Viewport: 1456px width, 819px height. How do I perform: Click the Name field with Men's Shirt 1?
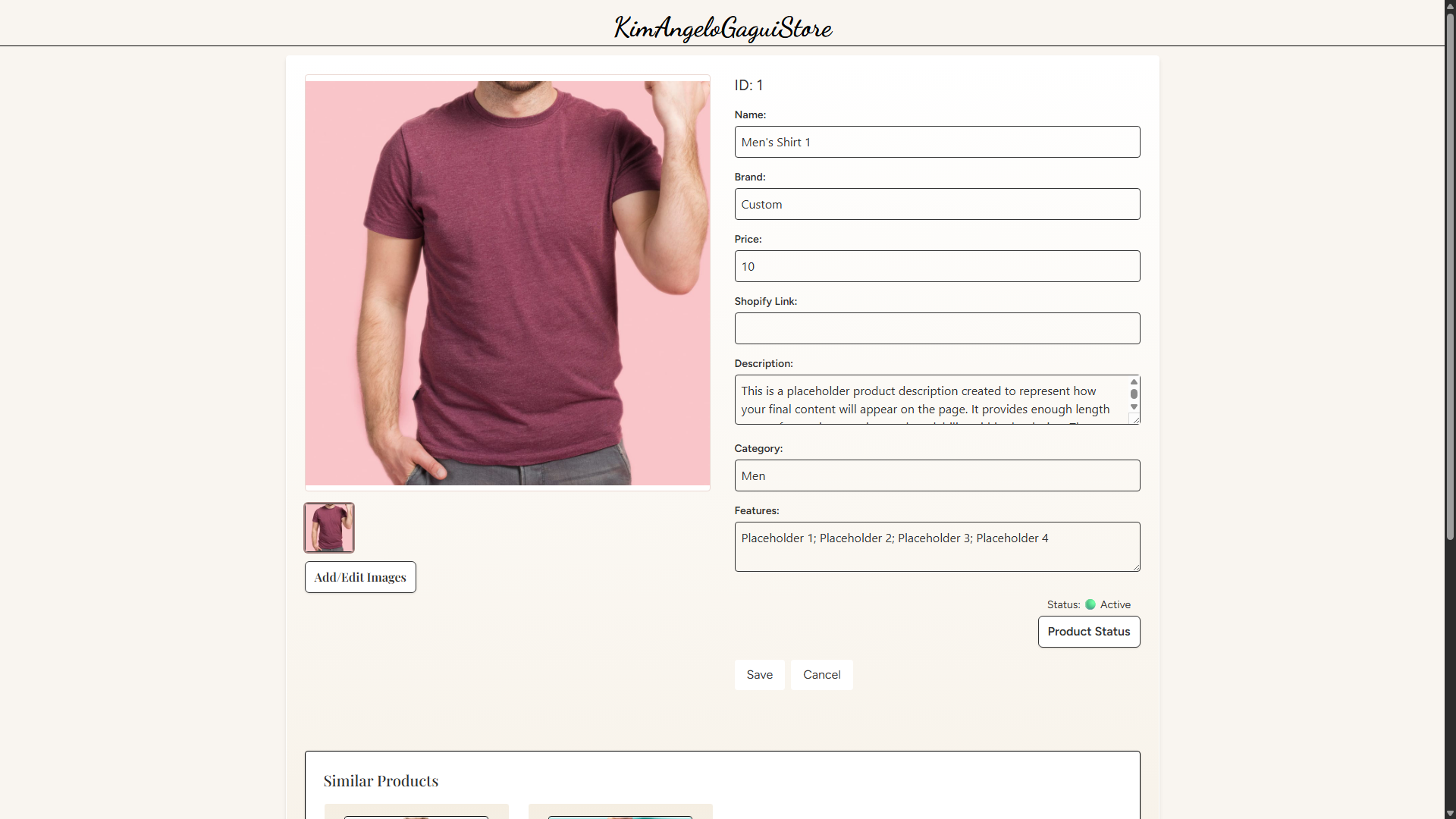click(x=937, y=142)
